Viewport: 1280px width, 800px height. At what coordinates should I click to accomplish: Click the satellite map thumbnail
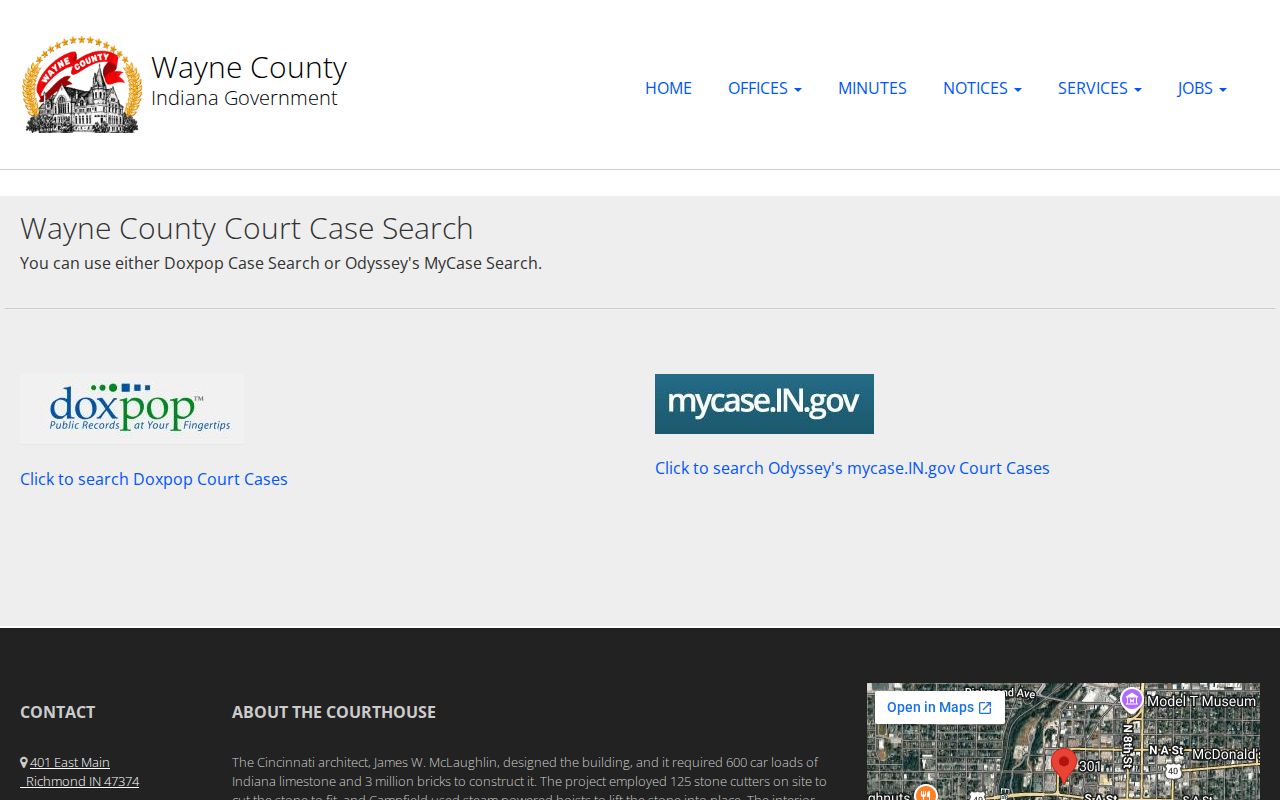(1063, 741)
